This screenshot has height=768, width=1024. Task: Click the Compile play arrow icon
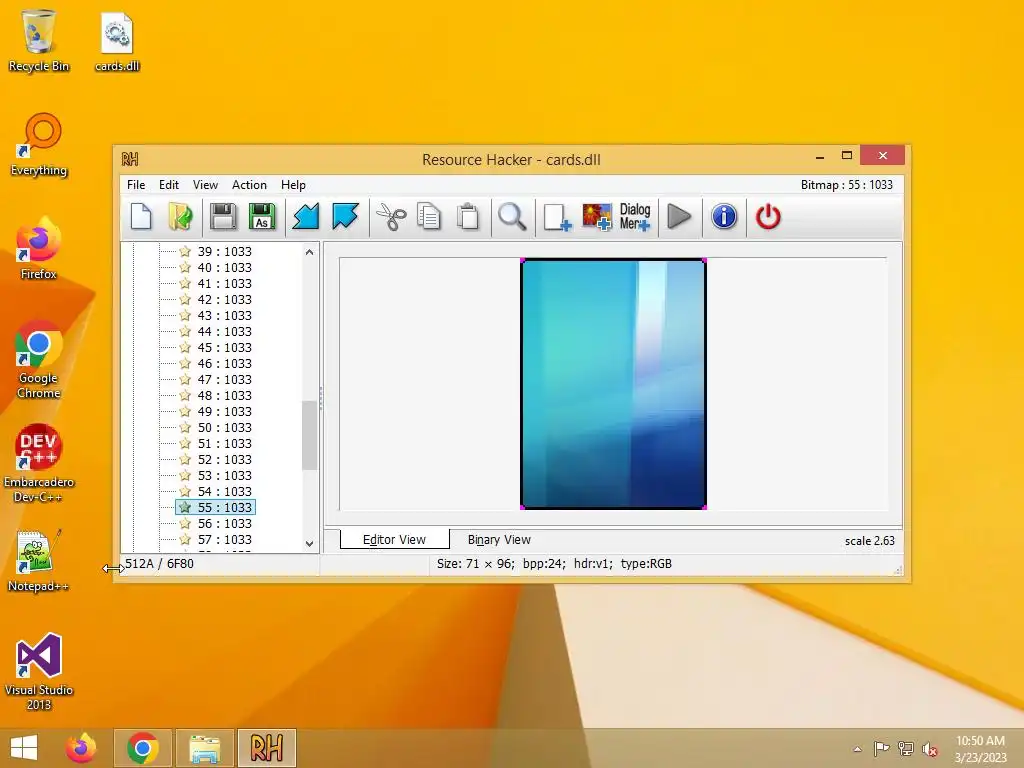[x=679, y=217]
